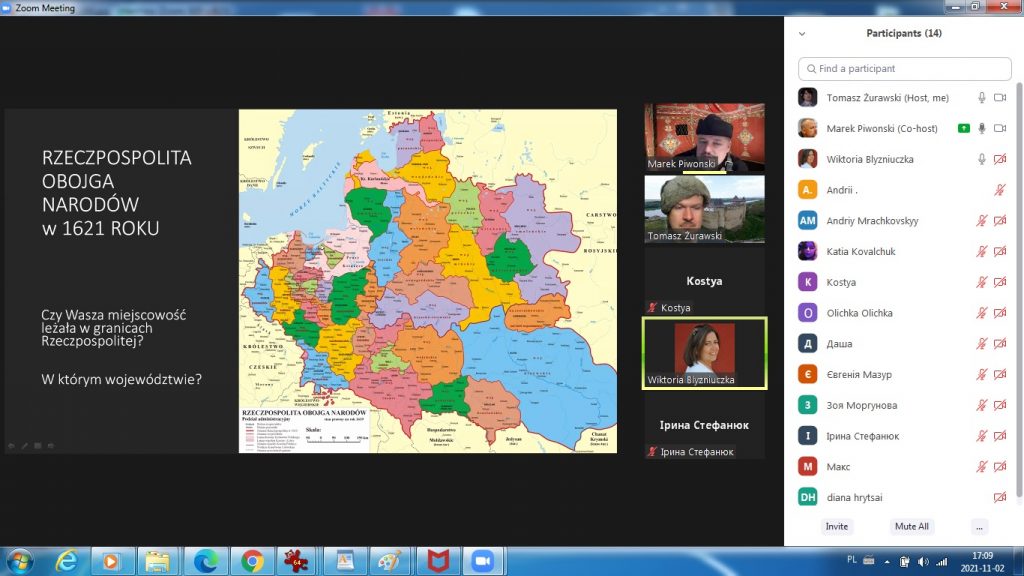Image resolution: width=1024 pixels, height=576 pixels.
Task: Toggle Kostya's muted microphone in participants list
Action: 982,283
